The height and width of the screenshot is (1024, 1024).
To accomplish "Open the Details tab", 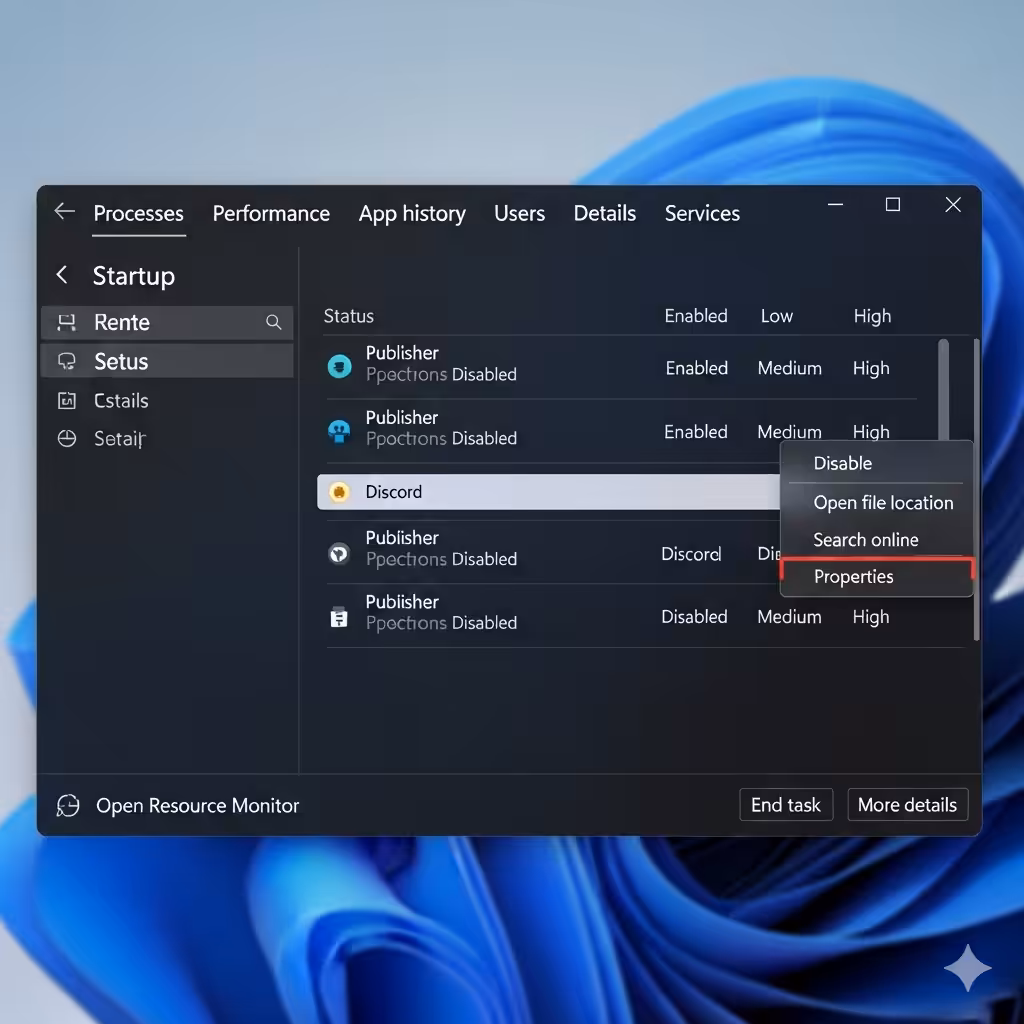I will (605, 214).
